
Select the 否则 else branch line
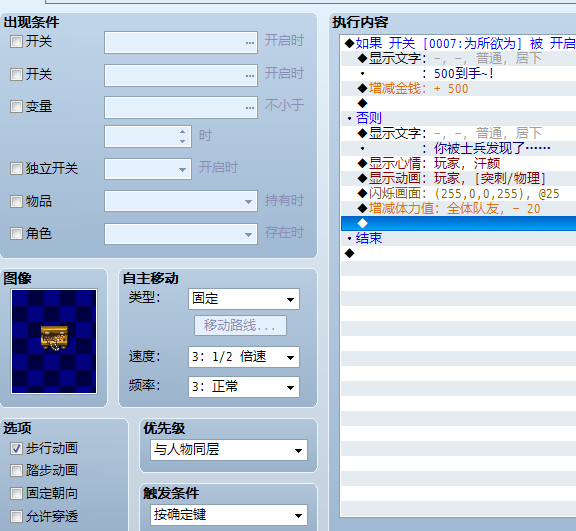458,118
